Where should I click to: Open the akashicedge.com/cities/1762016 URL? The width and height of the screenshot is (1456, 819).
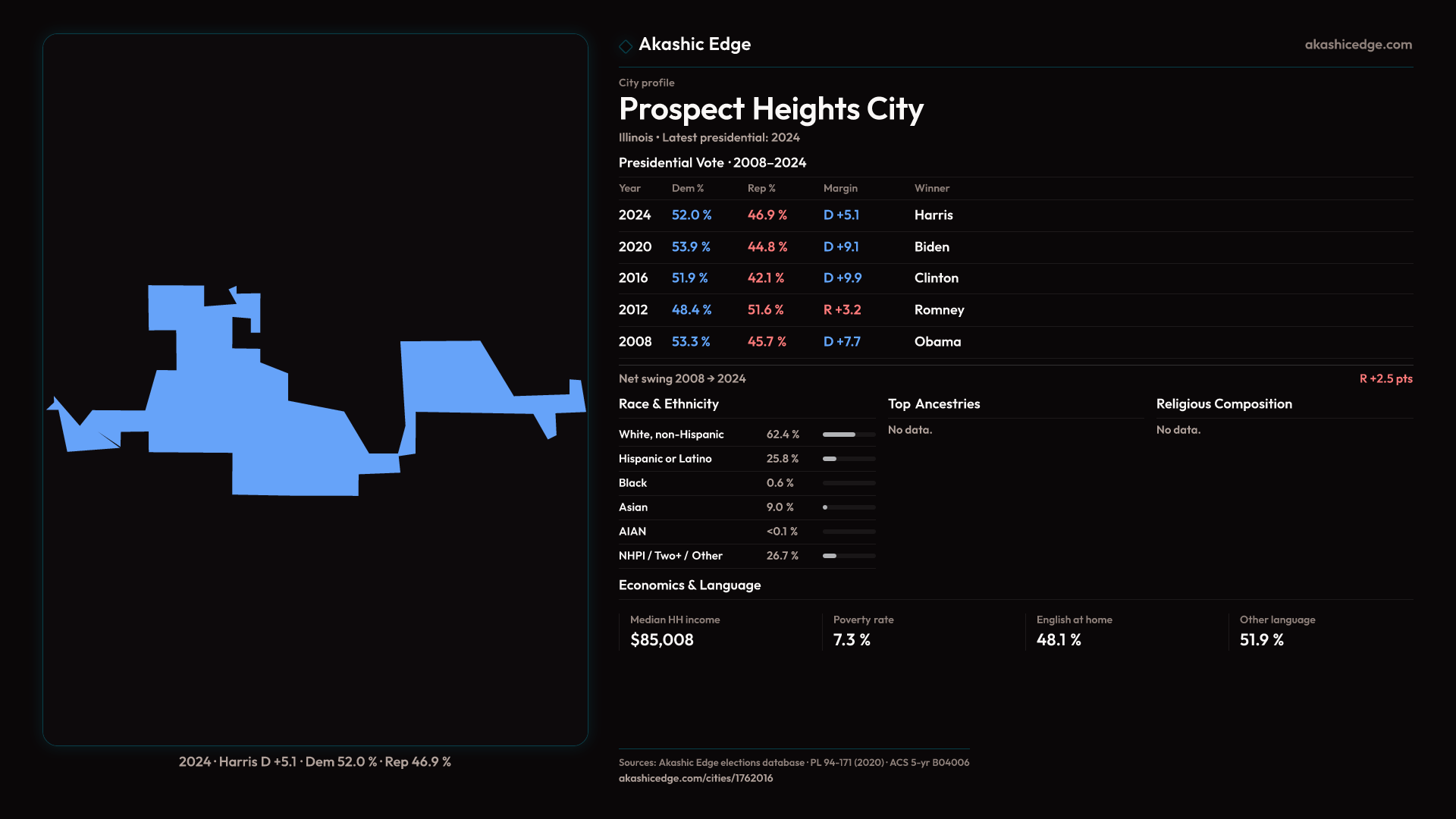tap(695, 778)
